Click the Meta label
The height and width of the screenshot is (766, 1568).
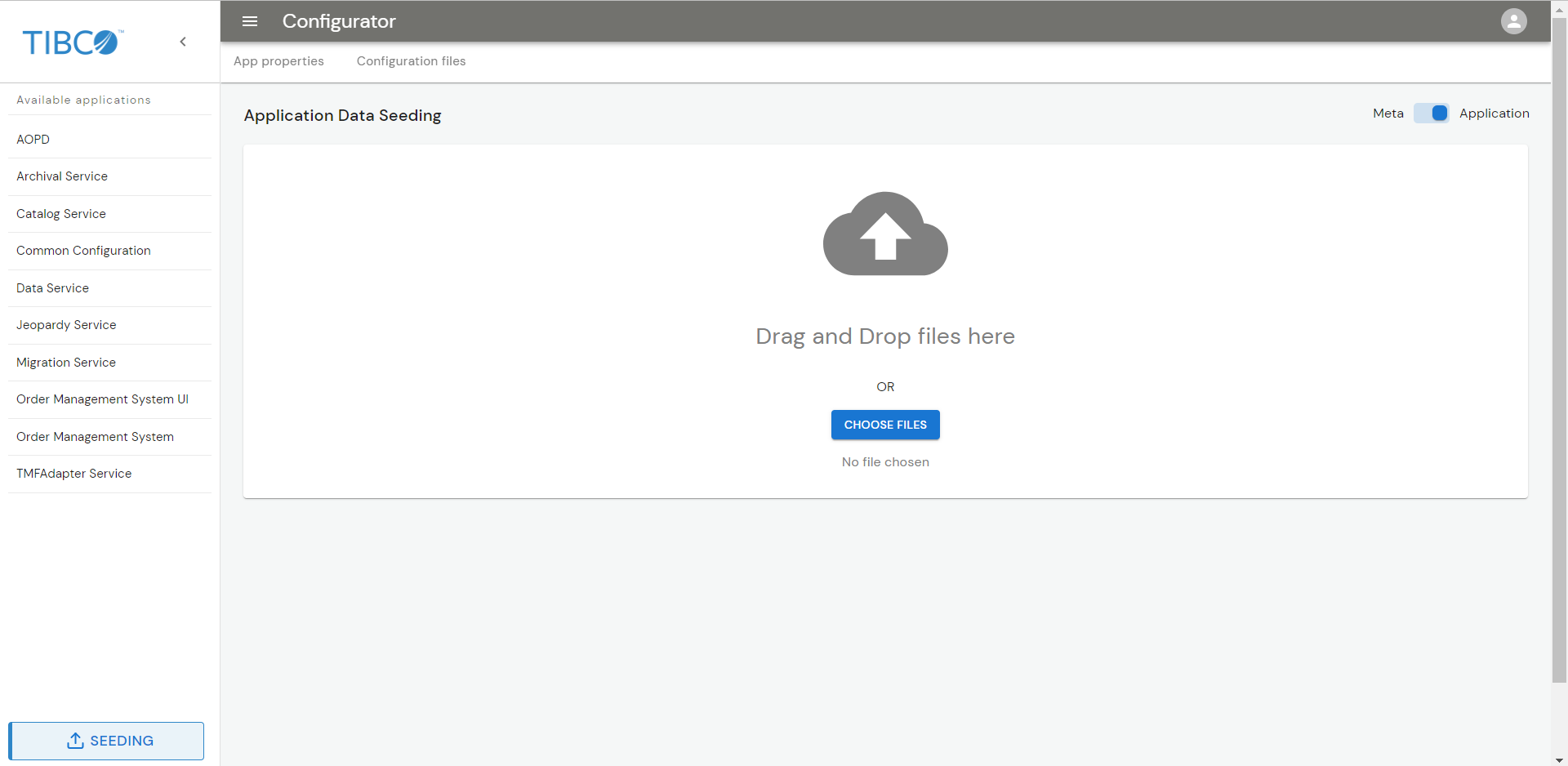(1388, 114)
